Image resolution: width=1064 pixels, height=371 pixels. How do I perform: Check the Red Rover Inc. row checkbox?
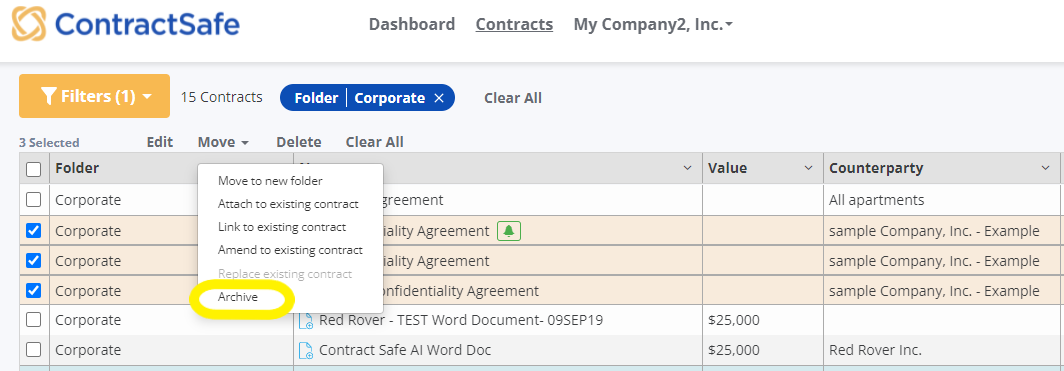33,350
